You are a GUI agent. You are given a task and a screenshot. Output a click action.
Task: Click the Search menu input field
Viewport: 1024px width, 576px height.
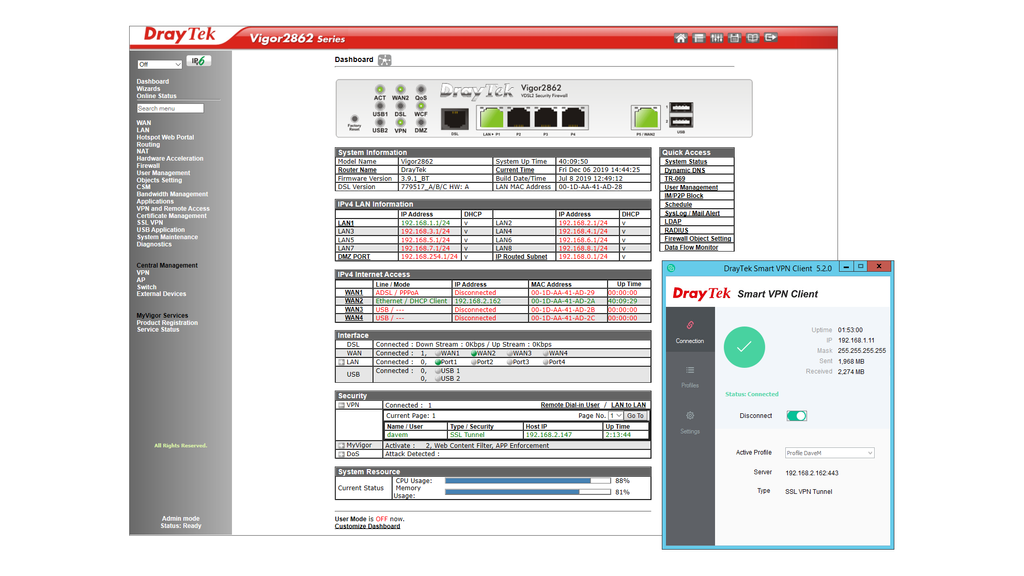click(x=168, y=107)
